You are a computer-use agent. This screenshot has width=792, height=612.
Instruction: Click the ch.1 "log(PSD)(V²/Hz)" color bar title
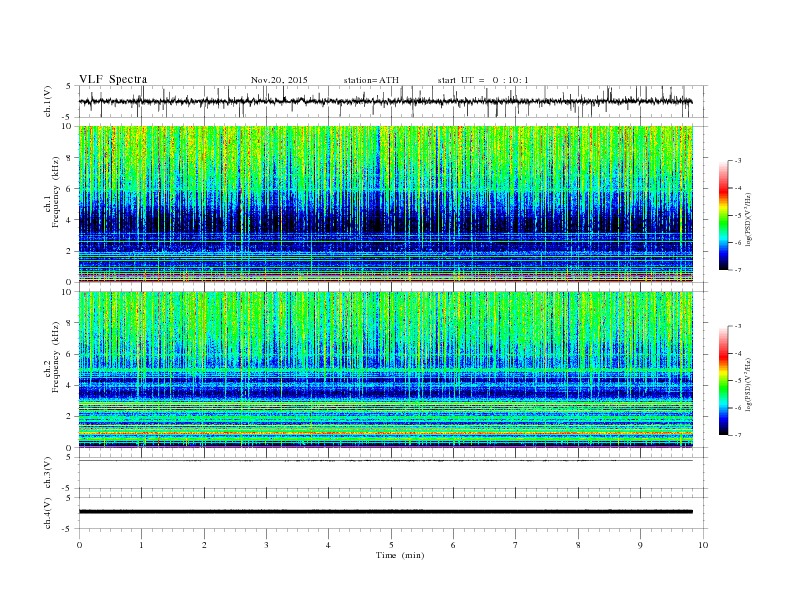[749, 219]
